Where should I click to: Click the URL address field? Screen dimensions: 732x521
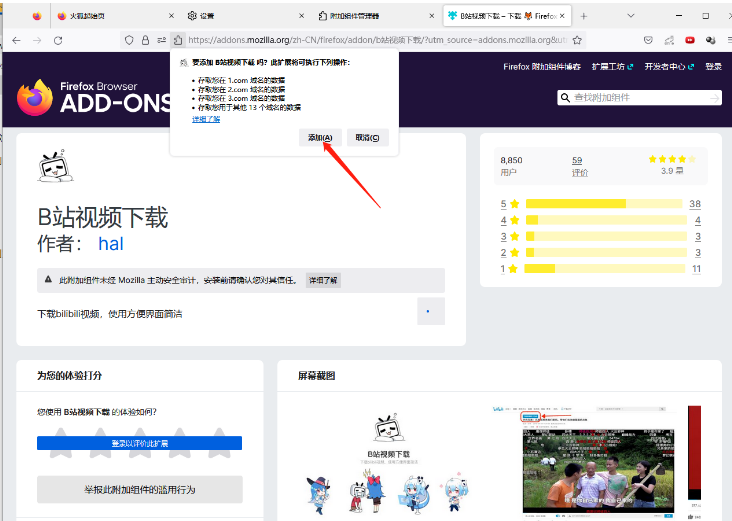377,40
